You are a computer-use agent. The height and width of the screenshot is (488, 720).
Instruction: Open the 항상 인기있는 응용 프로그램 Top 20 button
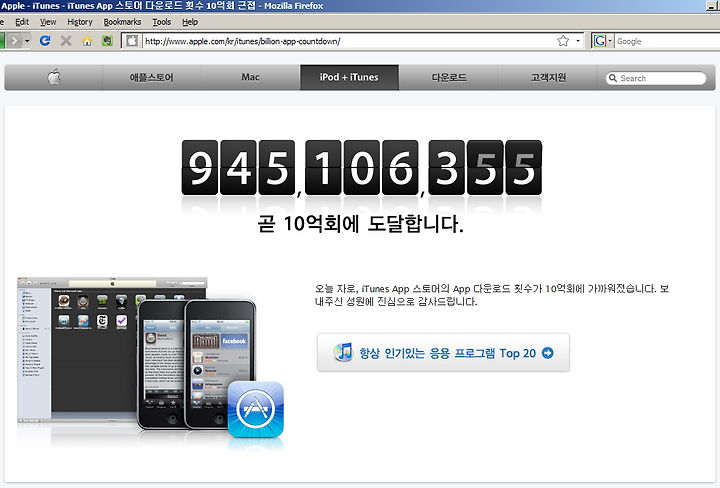point(443,353)
